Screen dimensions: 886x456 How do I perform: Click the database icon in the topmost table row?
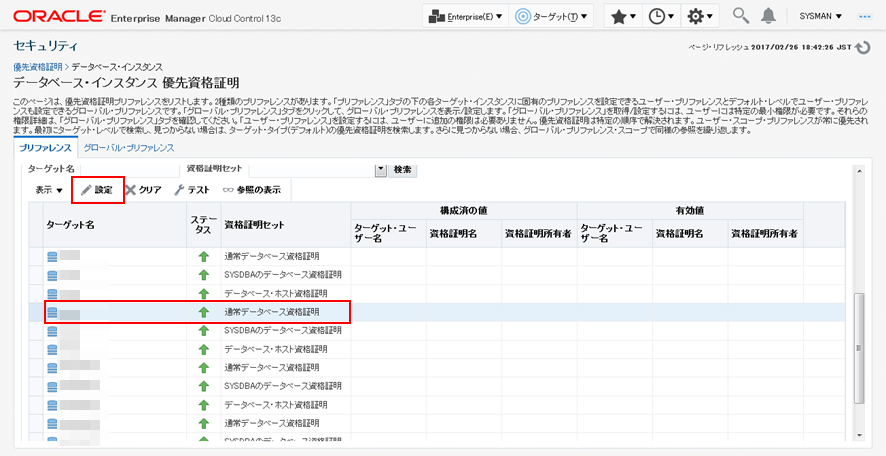(53, 257)
